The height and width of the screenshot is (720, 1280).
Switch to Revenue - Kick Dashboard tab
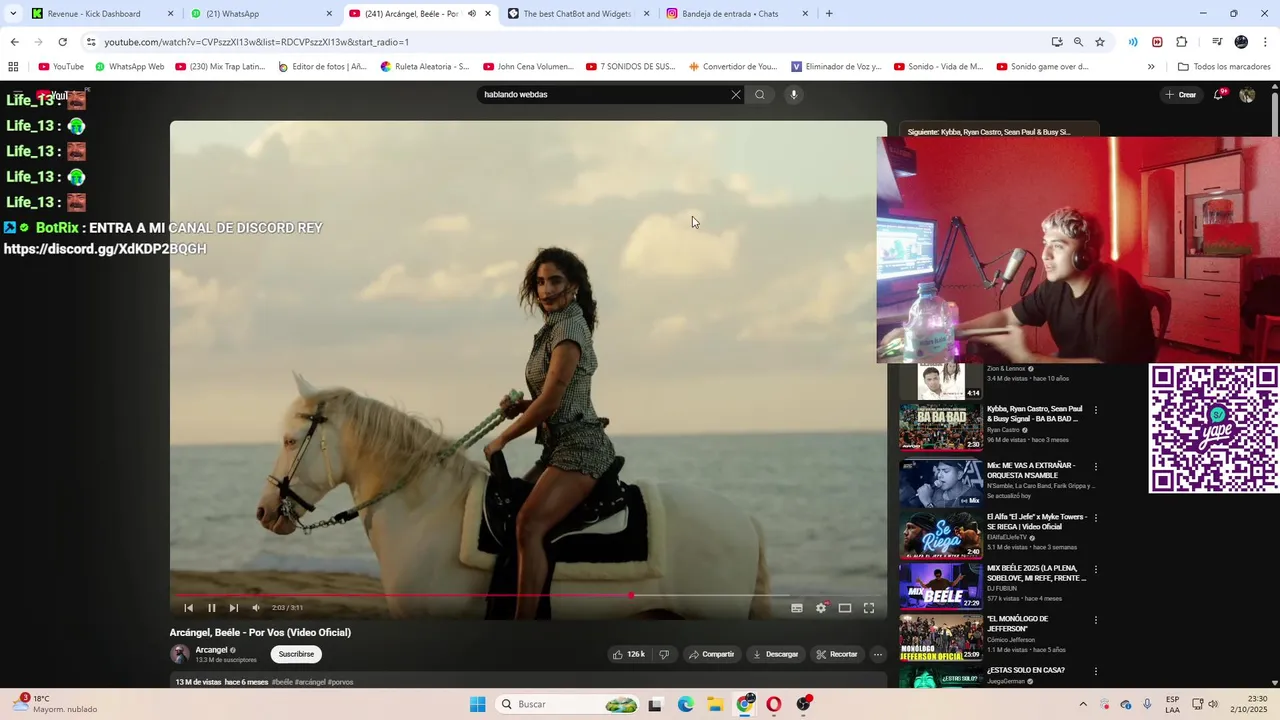[x=100, y=14]
